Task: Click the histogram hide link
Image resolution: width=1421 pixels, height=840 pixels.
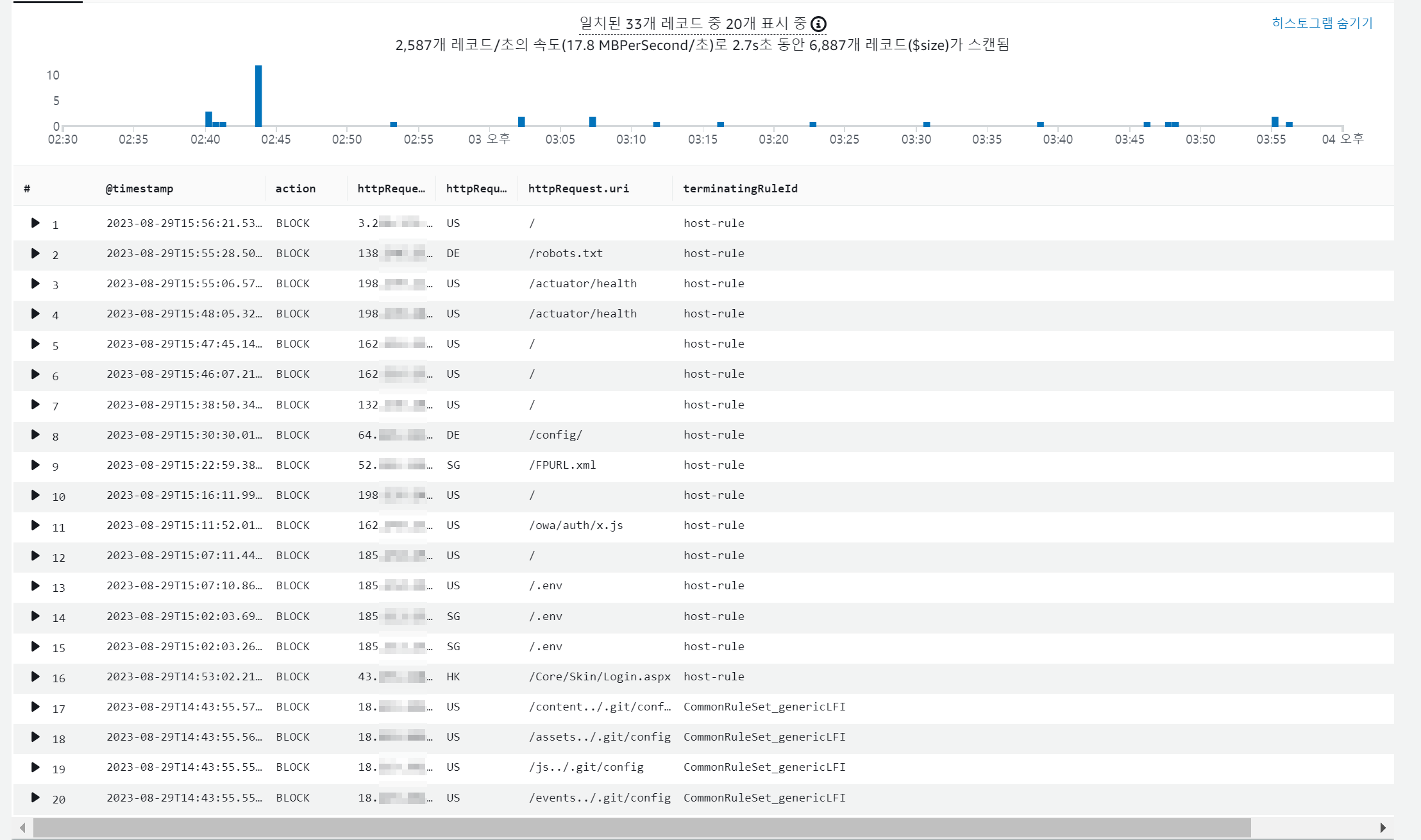Action: 1322,23
